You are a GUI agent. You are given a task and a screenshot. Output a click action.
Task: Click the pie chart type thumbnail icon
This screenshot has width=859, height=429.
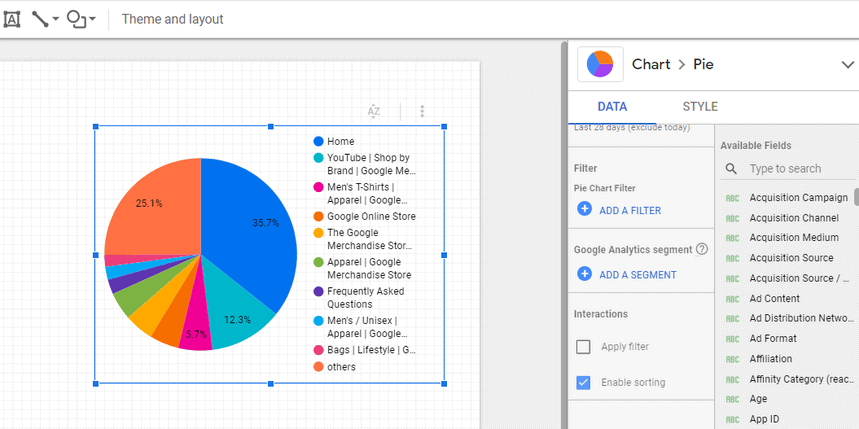point(600,64)
